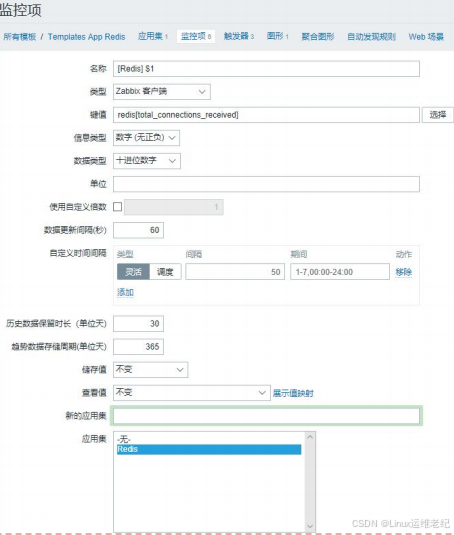454x535 pixels.
Task: Click the 历史数据保留时长 field showing 30
Action: 138,323
